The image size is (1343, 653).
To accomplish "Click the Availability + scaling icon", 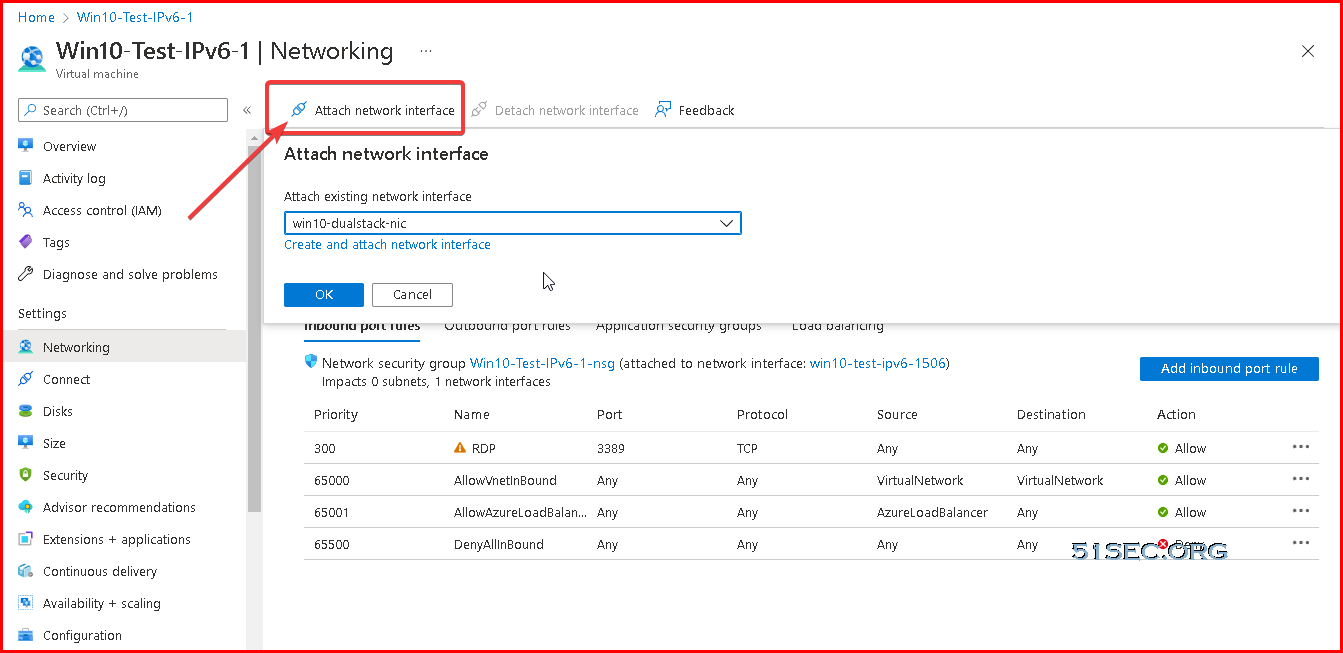I will pyautogui.click(x=26, y=603).
